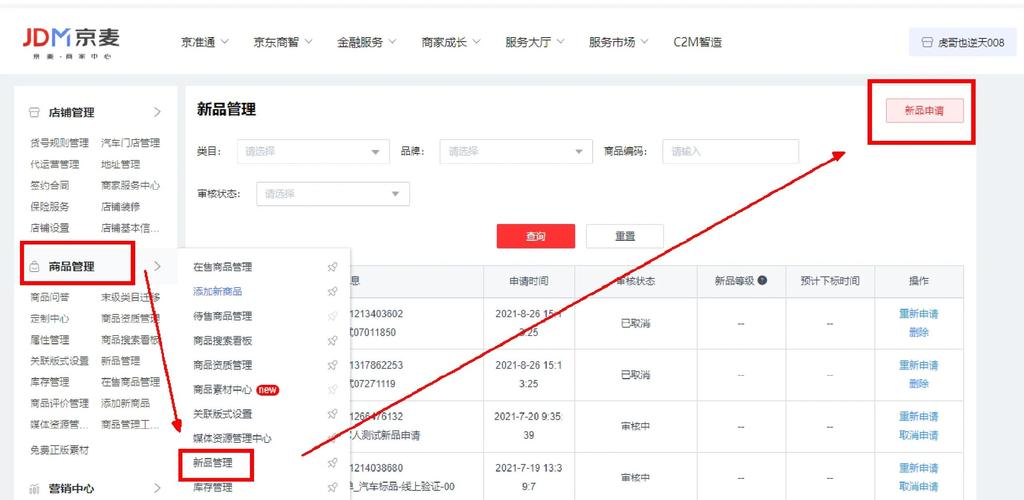Click the 新品申请 button
This screenshot has height=500, width=1024.
pyautogui.click(x=924, y=111)
